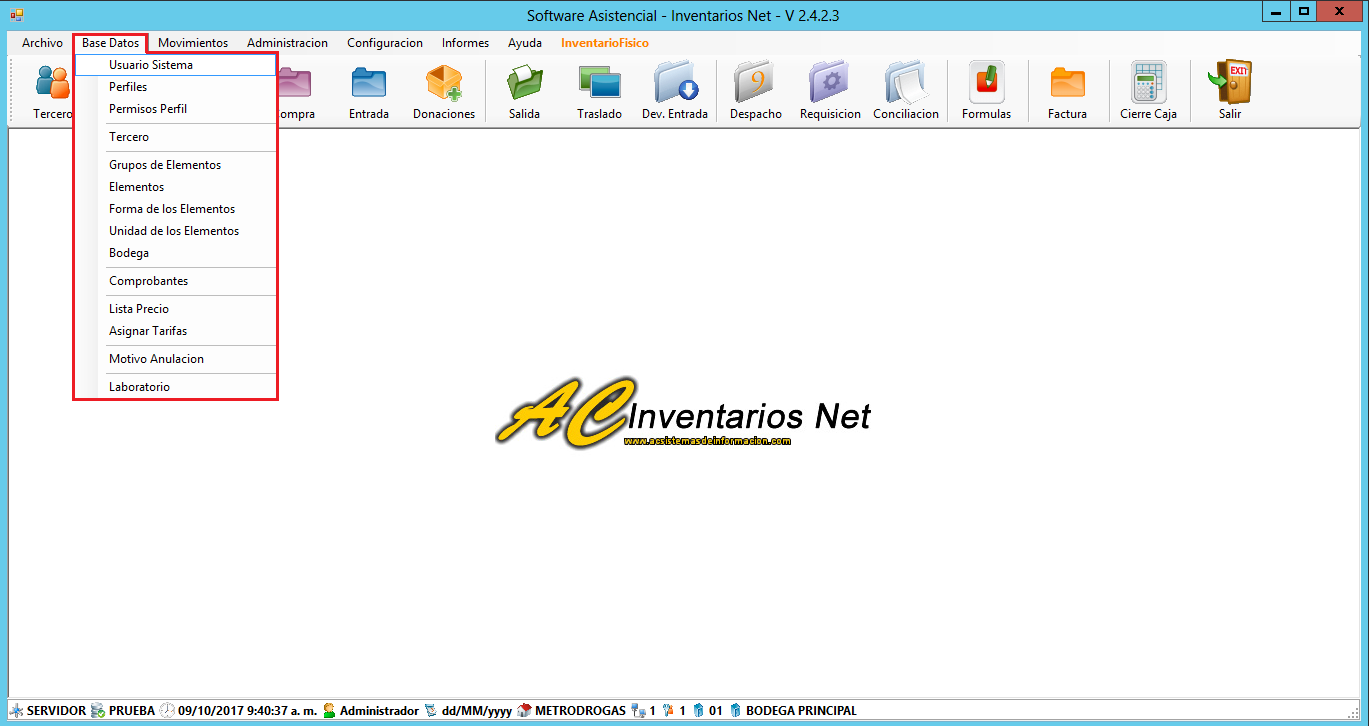Select Usuario Sistema from the menu
The image size is (1369, 726).
click(x=151, y=65)
